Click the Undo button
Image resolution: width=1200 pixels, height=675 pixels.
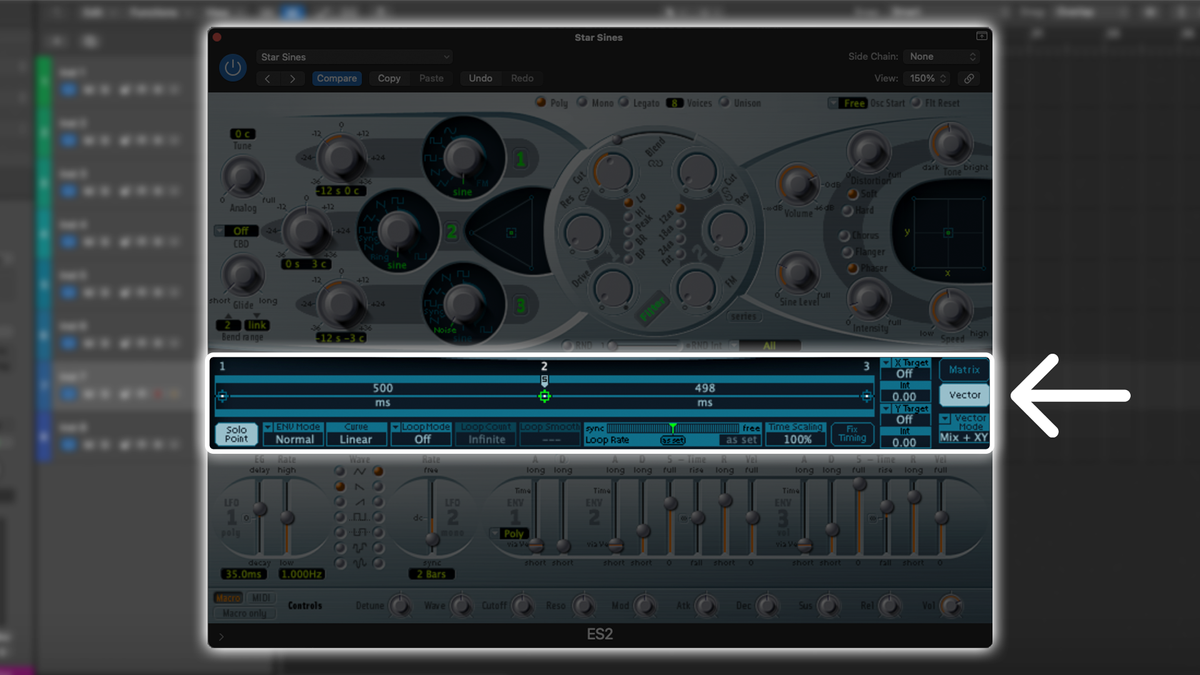click(481, 78)
